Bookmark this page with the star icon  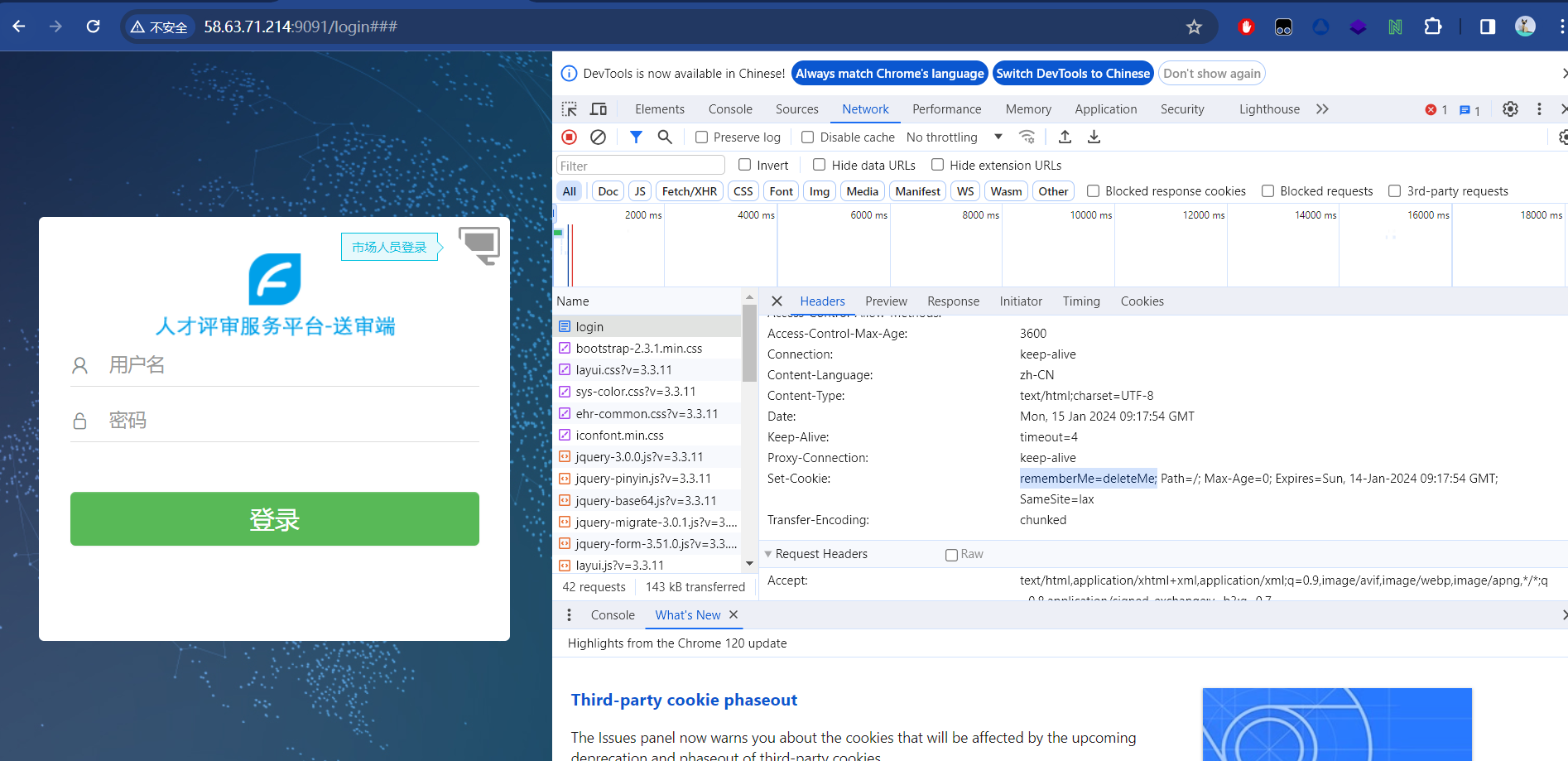click(x=1194, y=27)
